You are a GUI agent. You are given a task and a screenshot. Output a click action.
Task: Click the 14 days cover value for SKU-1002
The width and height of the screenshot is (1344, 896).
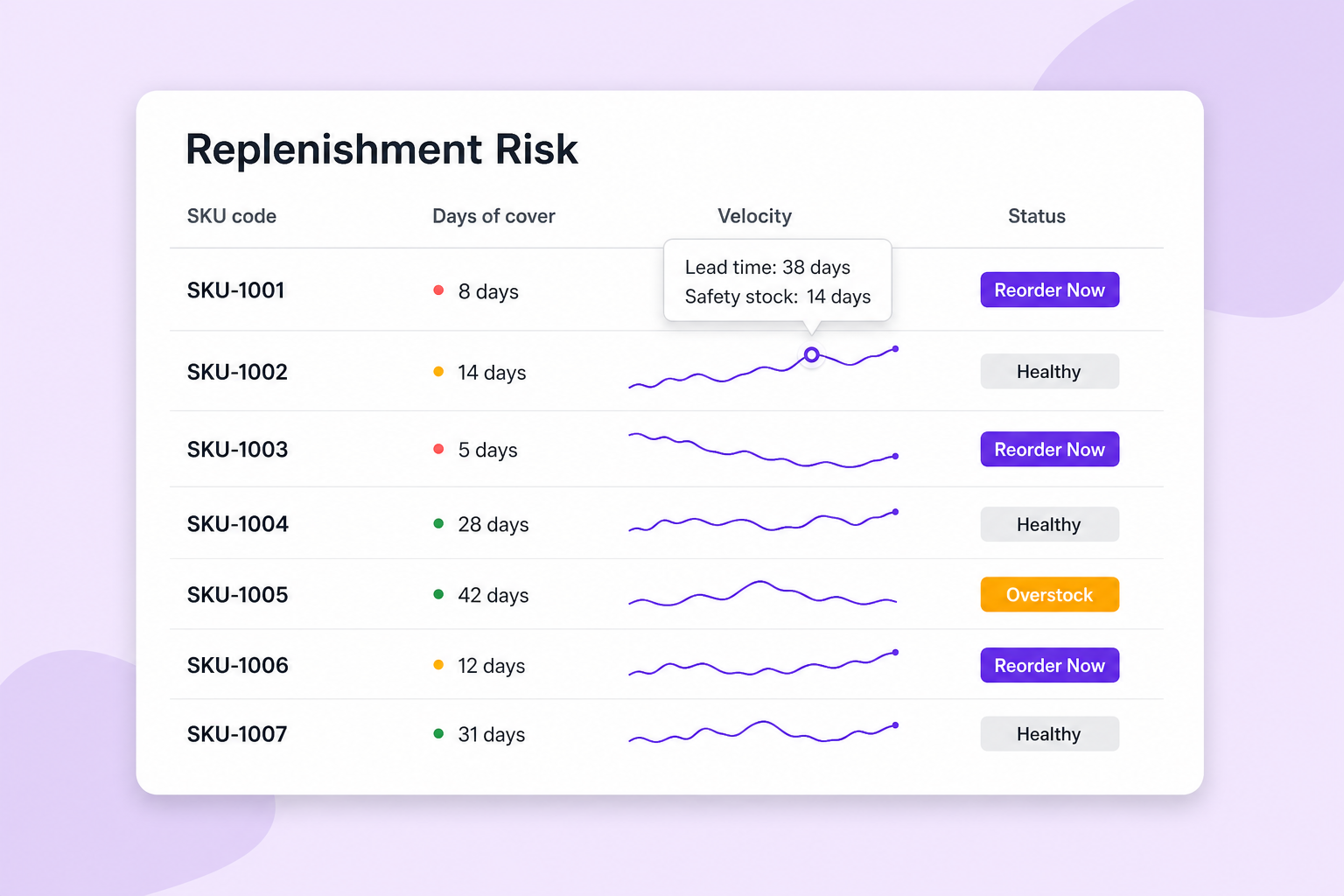click(492, 373)
